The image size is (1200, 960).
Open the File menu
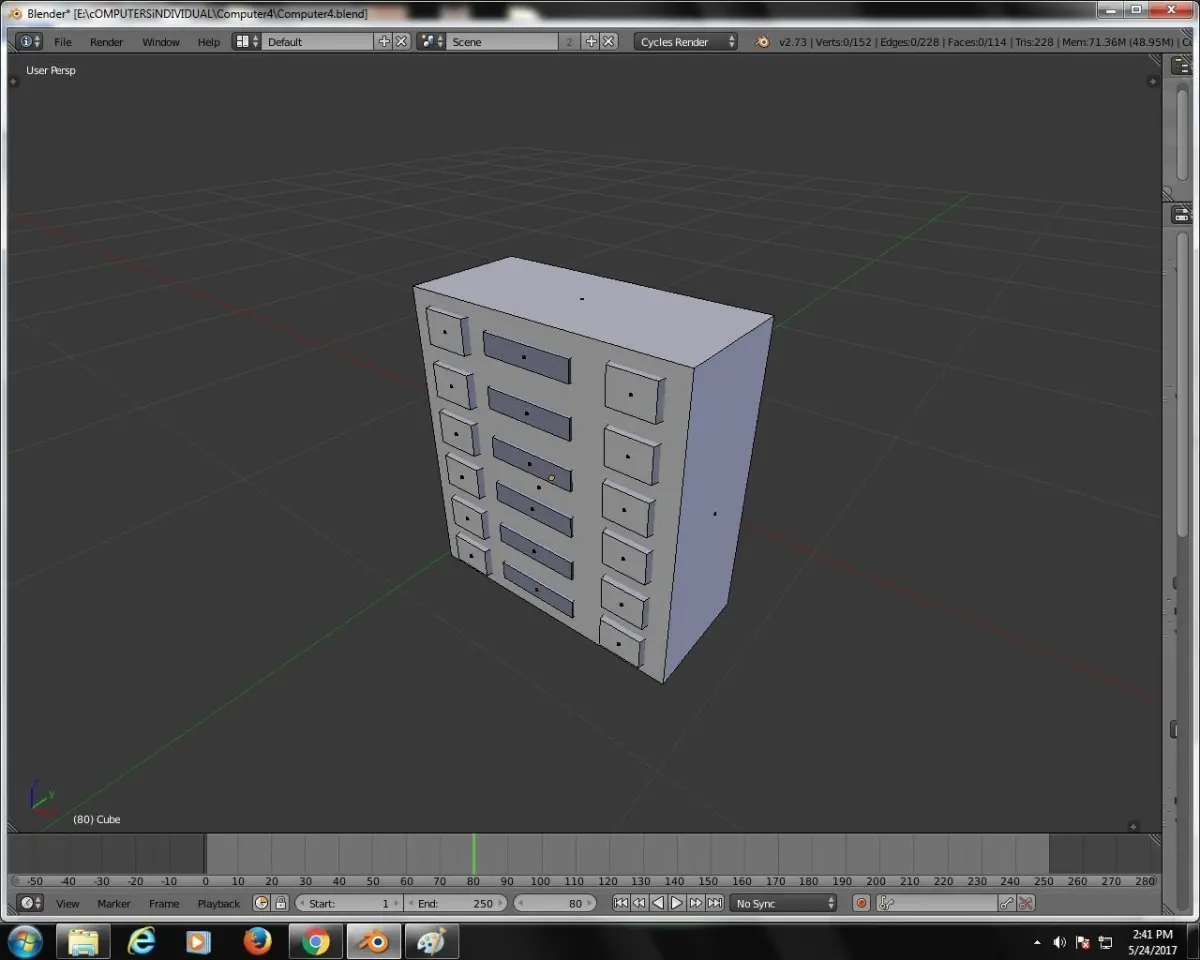(63, 42)
